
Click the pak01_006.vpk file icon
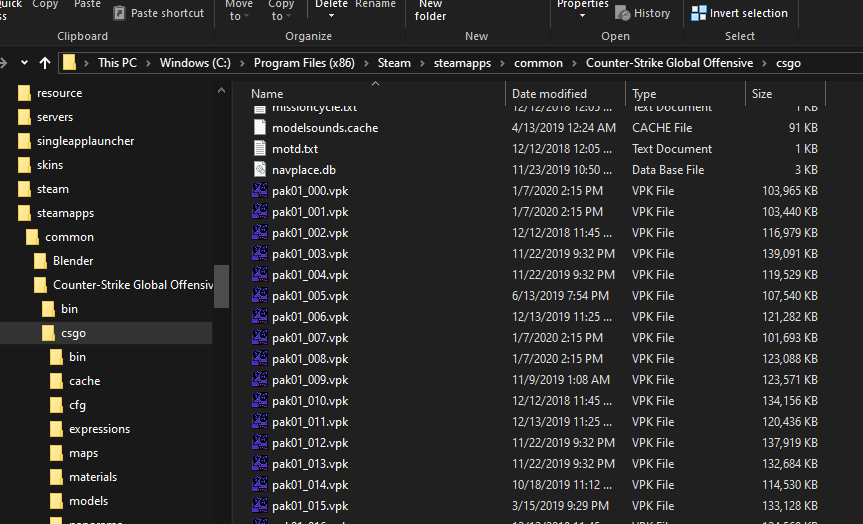(x=260, y=316)
